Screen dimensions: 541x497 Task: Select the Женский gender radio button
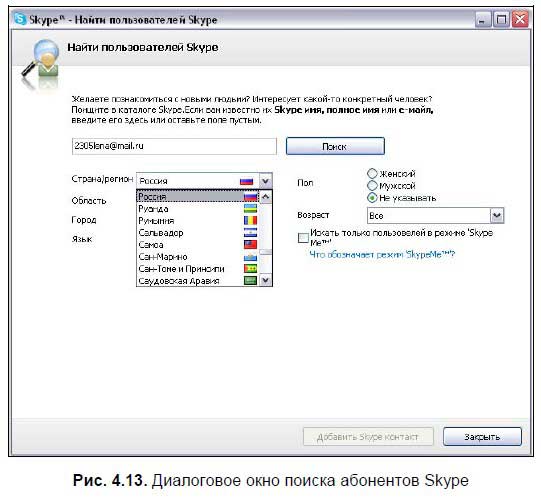pos(372,174)
